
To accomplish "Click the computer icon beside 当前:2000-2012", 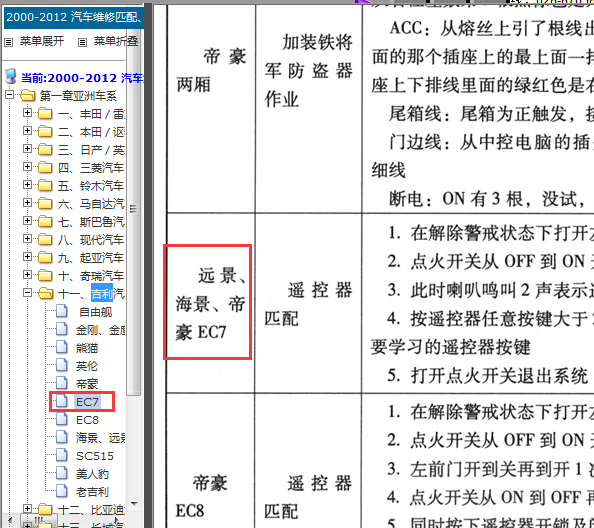I will 11,77.
